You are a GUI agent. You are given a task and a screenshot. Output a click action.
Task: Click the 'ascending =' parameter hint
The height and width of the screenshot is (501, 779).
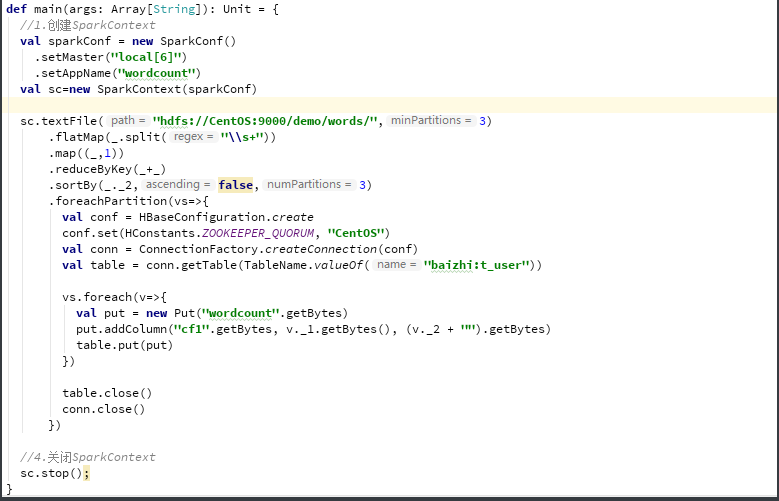(178, 184)
